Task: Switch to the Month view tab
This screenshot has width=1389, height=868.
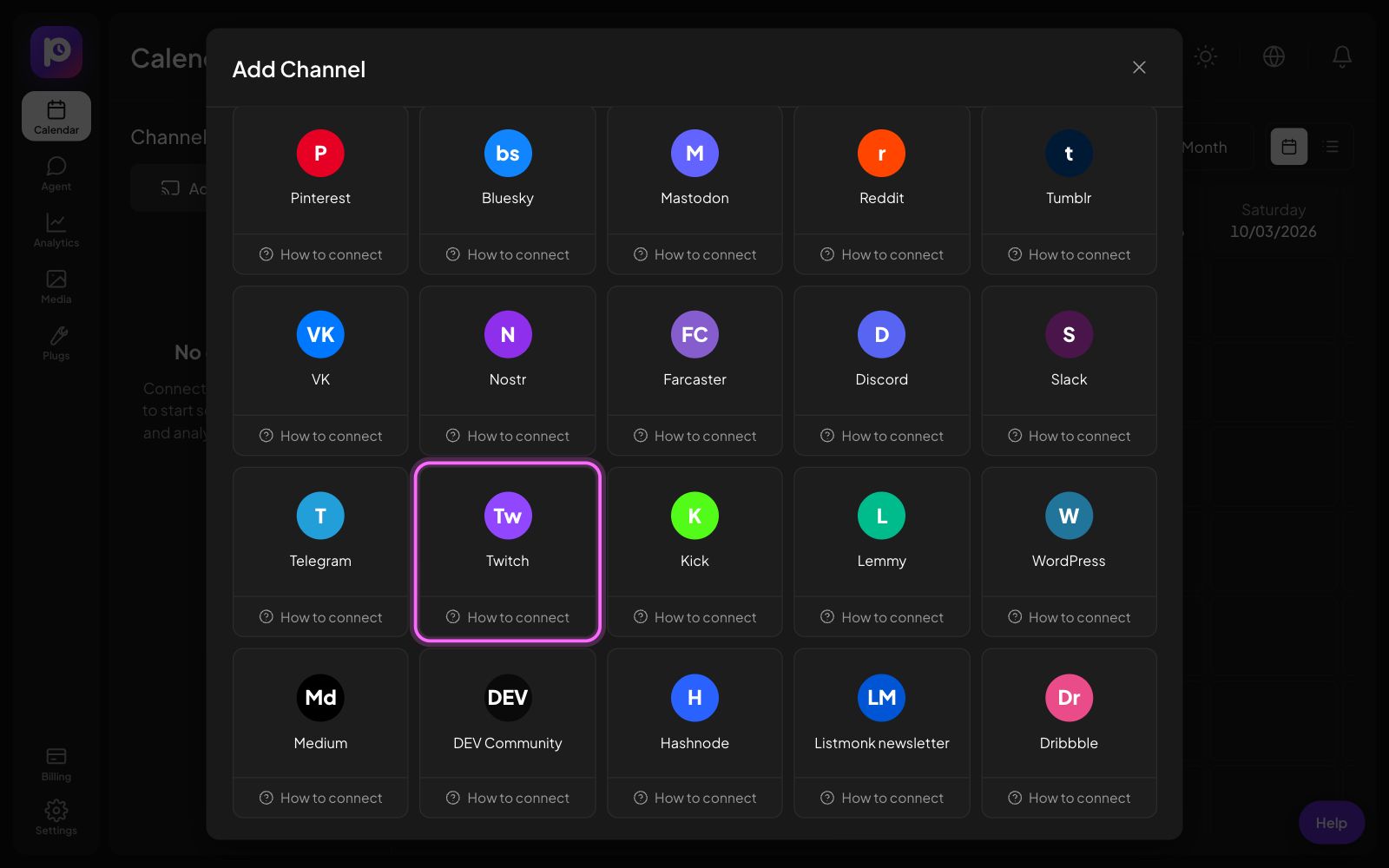Action: tap(1205, 148)
